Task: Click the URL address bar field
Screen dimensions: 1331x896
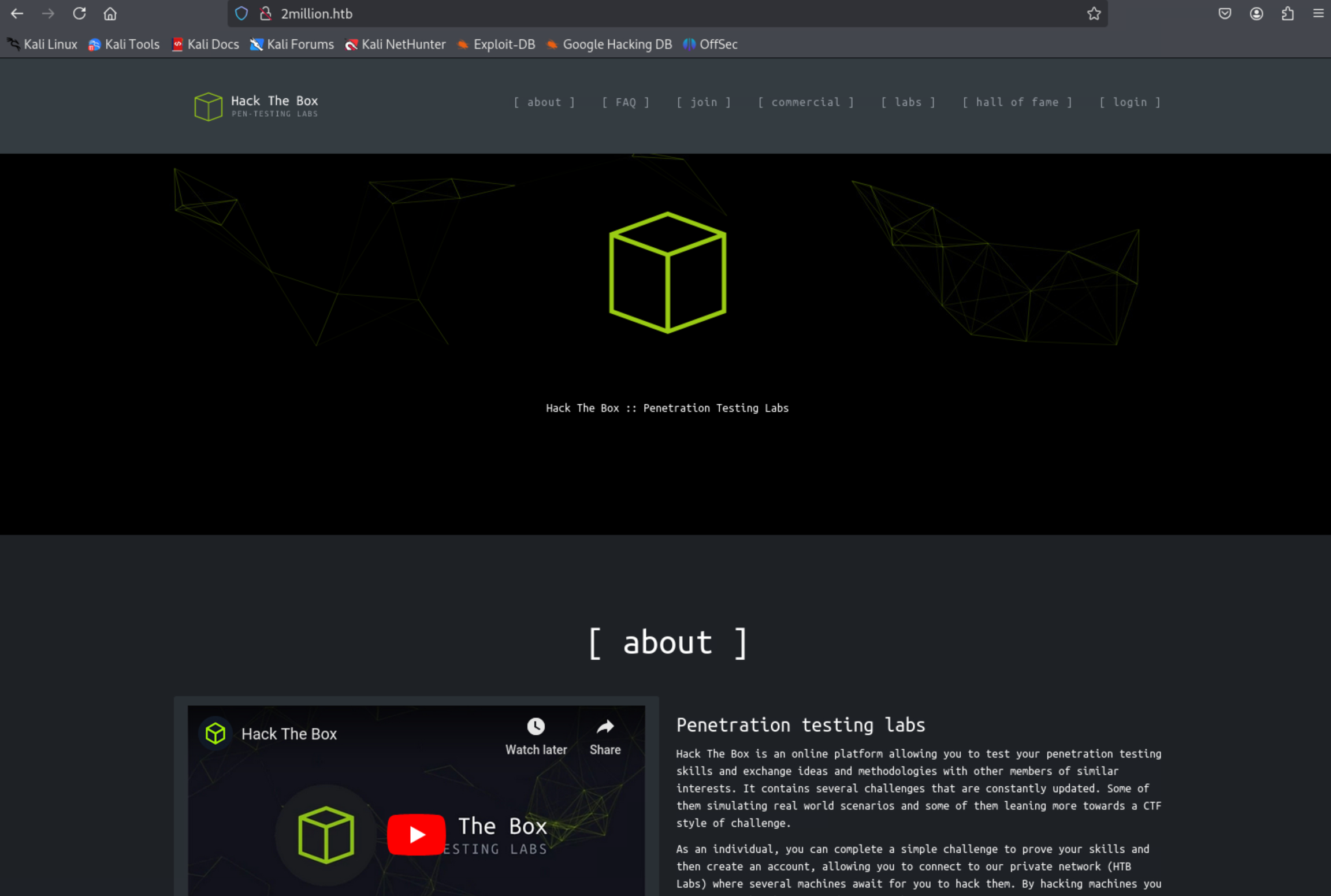Action: 635,14
